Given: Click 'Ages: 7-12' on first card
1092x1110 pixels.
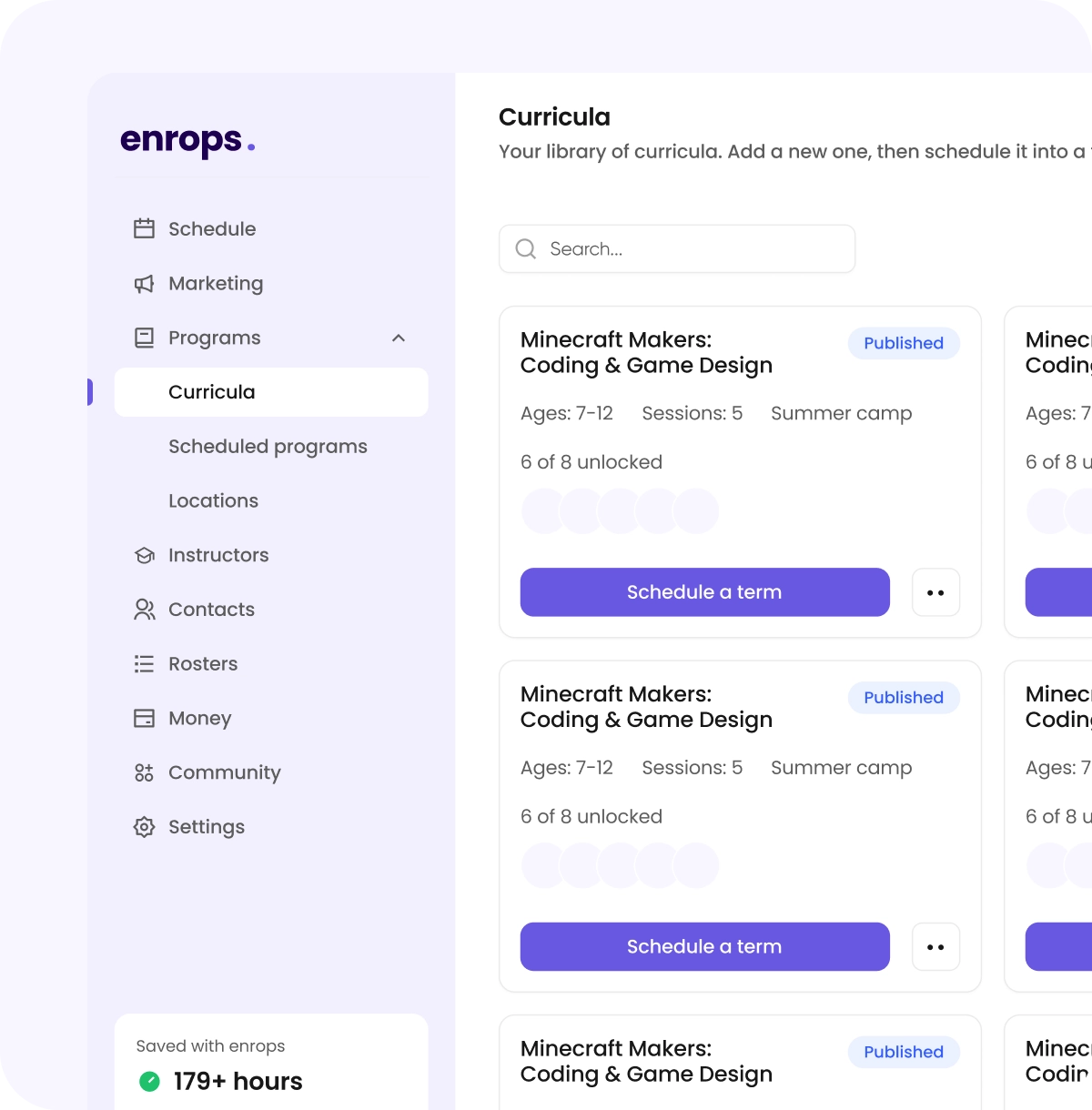Looking at the screenshot, I should [x=567, y=414].
